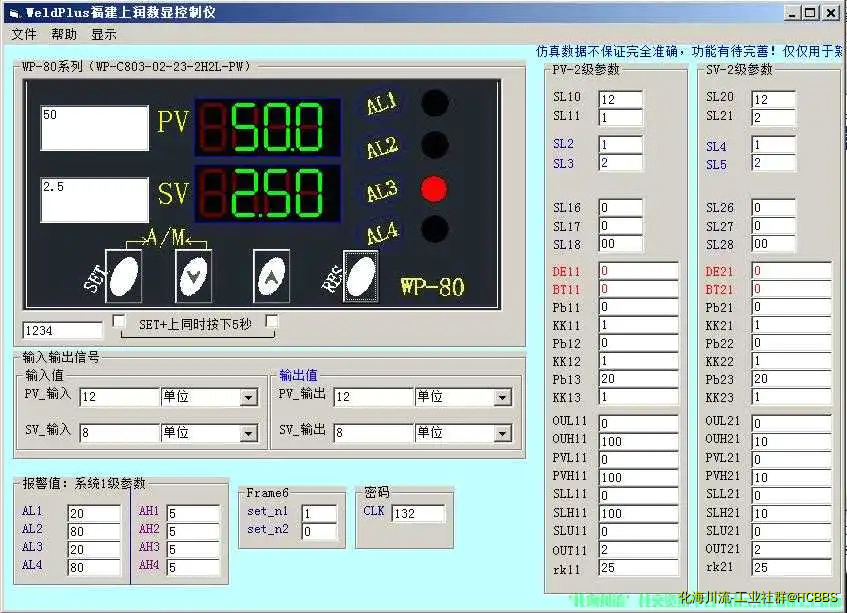Viewport: 847px width, 613px height.
Task: Open the 文件 menu
Action: (x=24, y=35)
